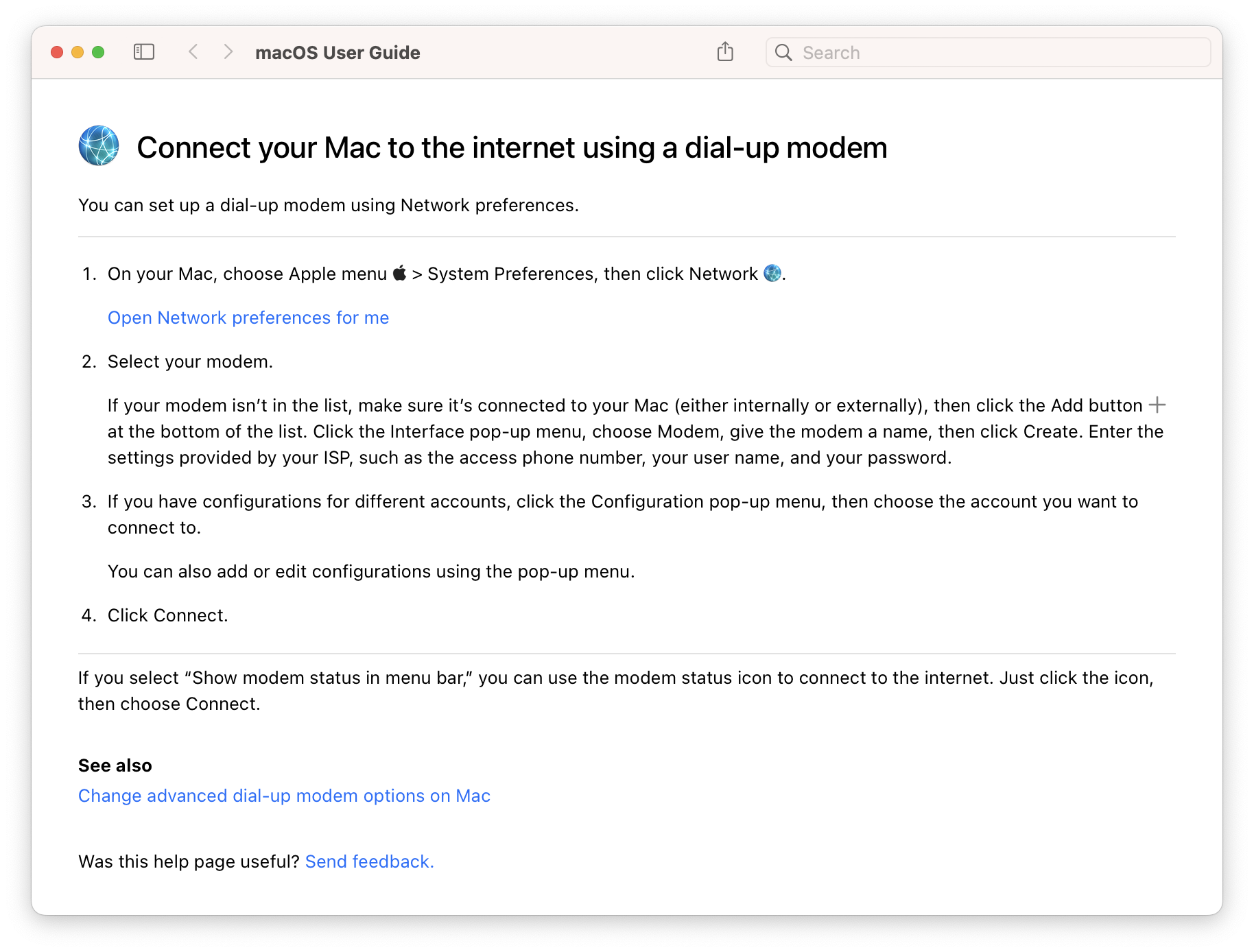1254x952 pixels.
Task: Open the advanced dial-up modem options link
Action: pyautogui.click(x=284, y=796)
